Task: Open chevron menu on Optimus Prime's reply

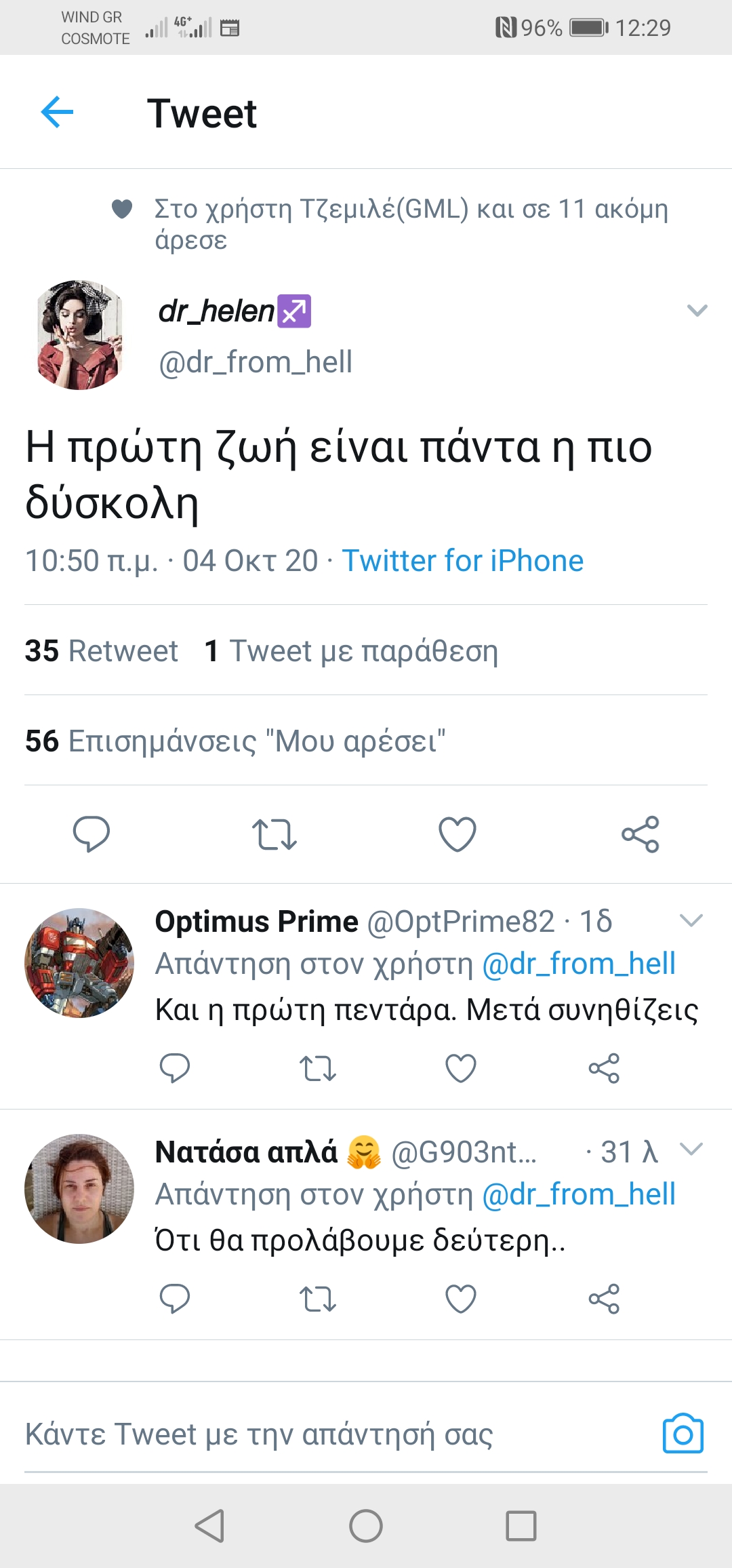Action: pos(691,920)
